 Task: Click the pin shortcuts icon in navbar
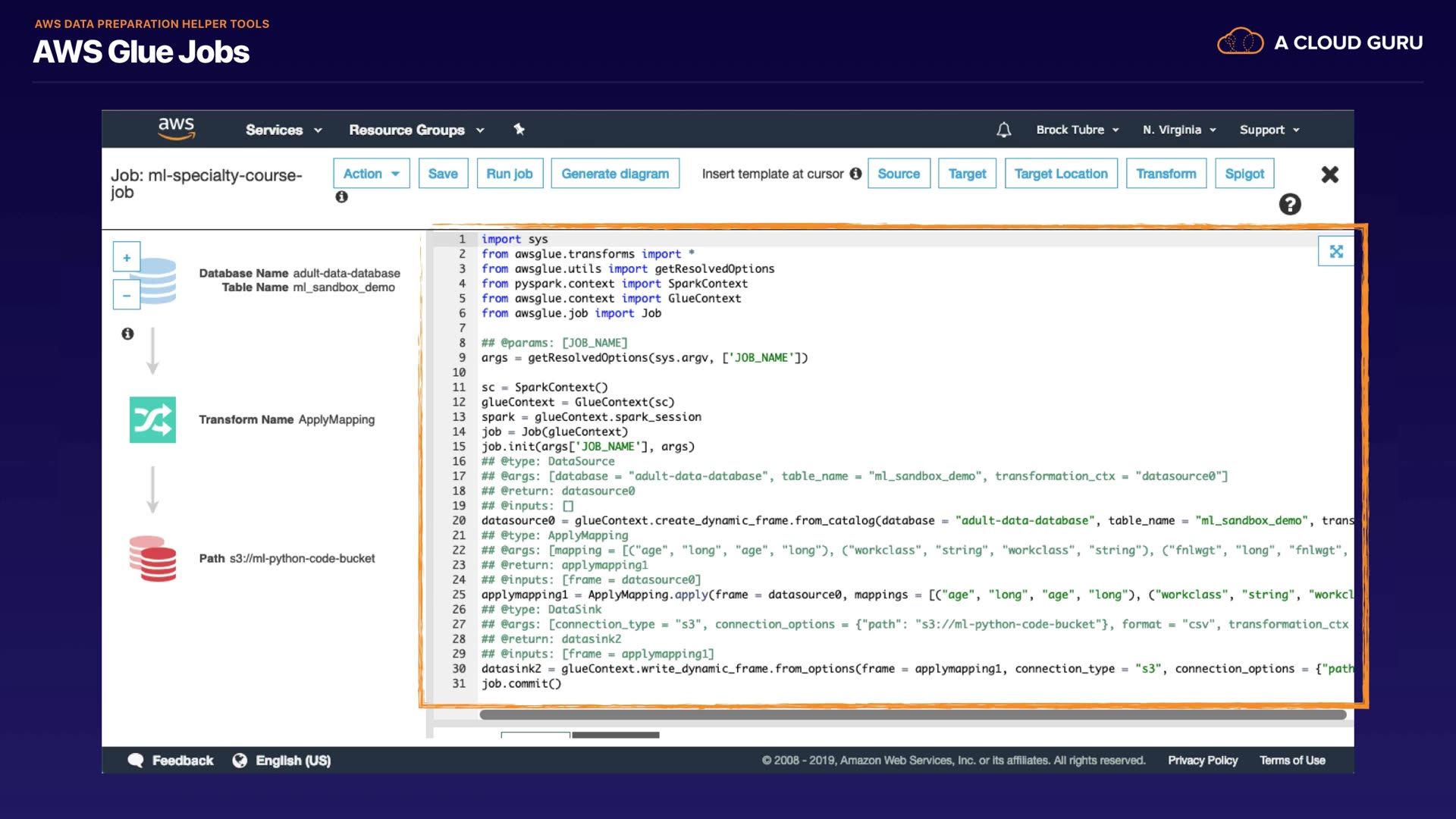click(519, 129)
